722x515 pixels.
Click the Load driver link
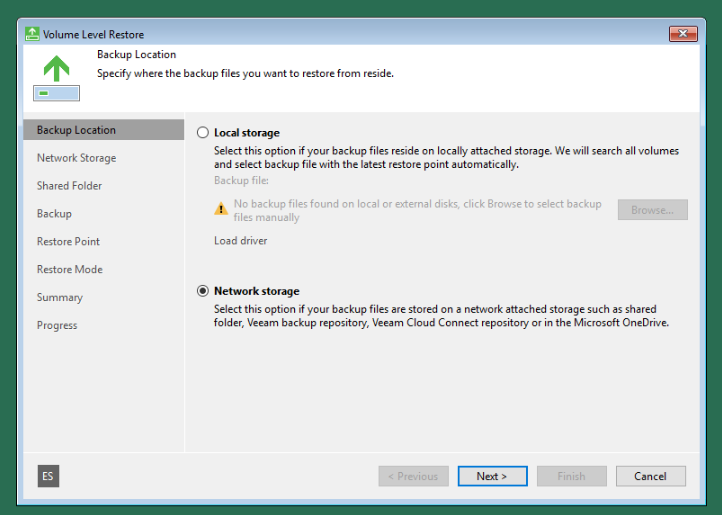(240, 241)
